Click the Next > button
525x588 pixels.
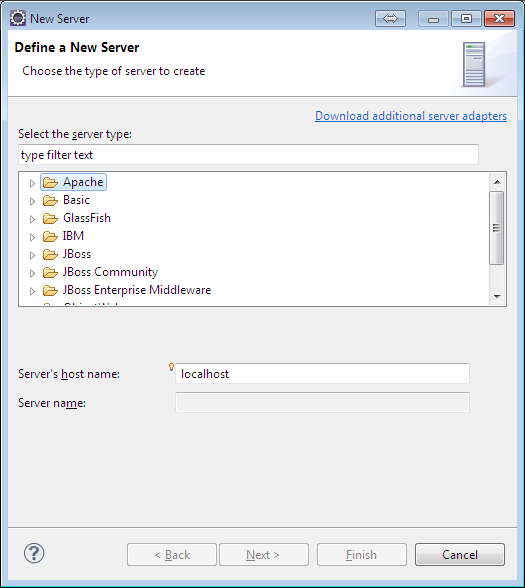(x=264, y=554)
